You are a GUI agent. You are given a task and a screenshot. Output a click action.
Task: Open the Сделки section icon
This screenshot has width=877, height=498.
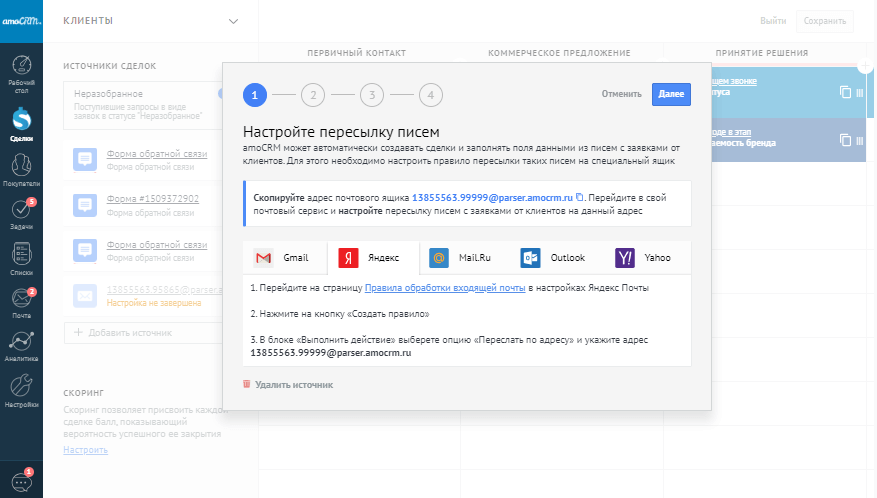pos(21,124)
